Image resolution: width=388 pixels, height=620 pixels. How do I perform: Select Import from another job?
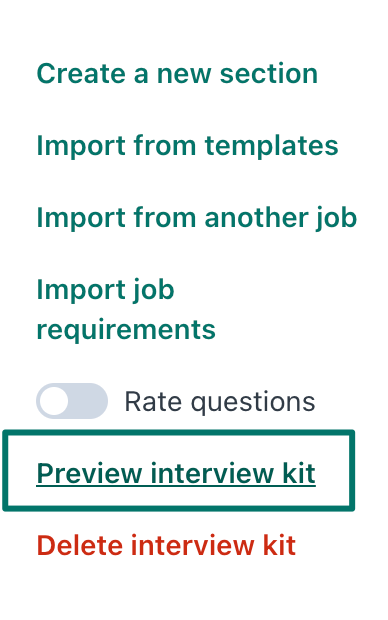(x=197, y=217)
